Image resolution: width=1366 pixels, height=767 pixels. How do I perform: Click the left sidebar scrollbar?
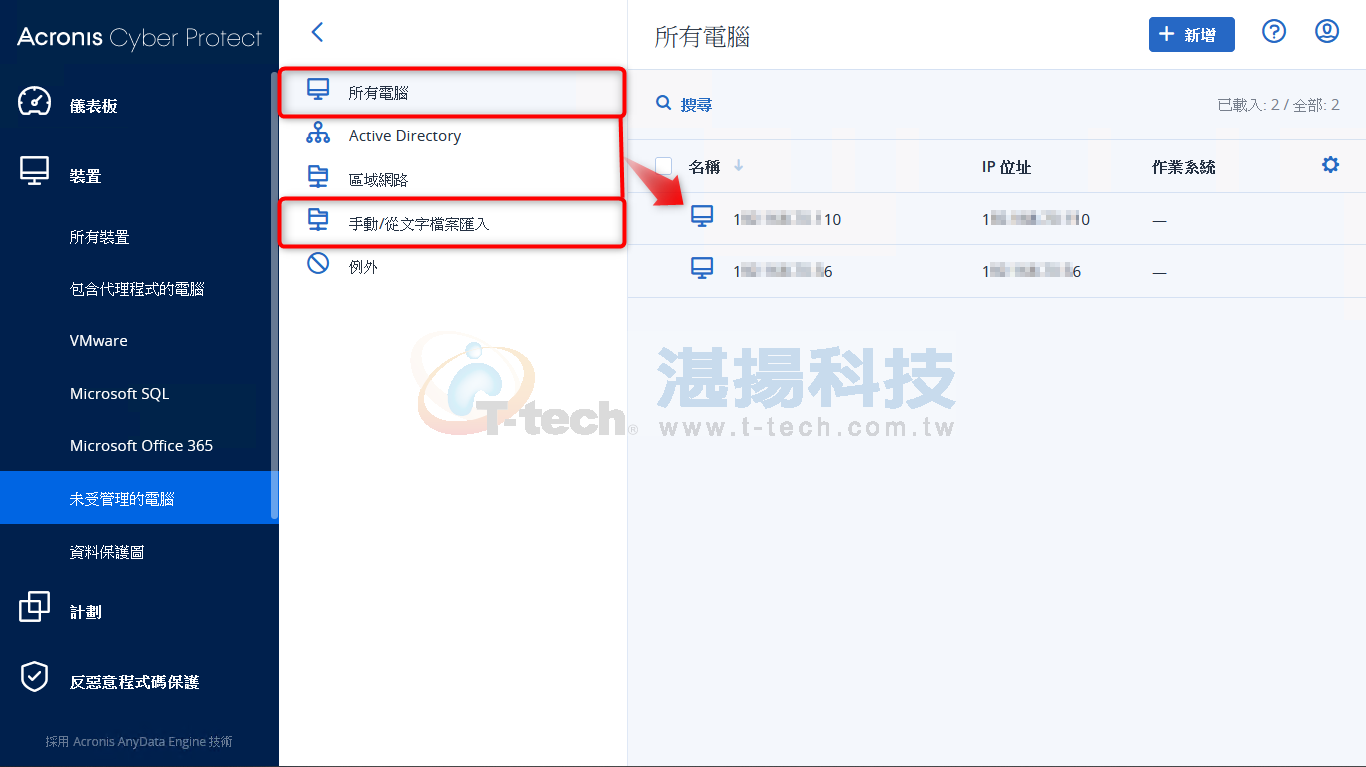(x=274, y=295)
